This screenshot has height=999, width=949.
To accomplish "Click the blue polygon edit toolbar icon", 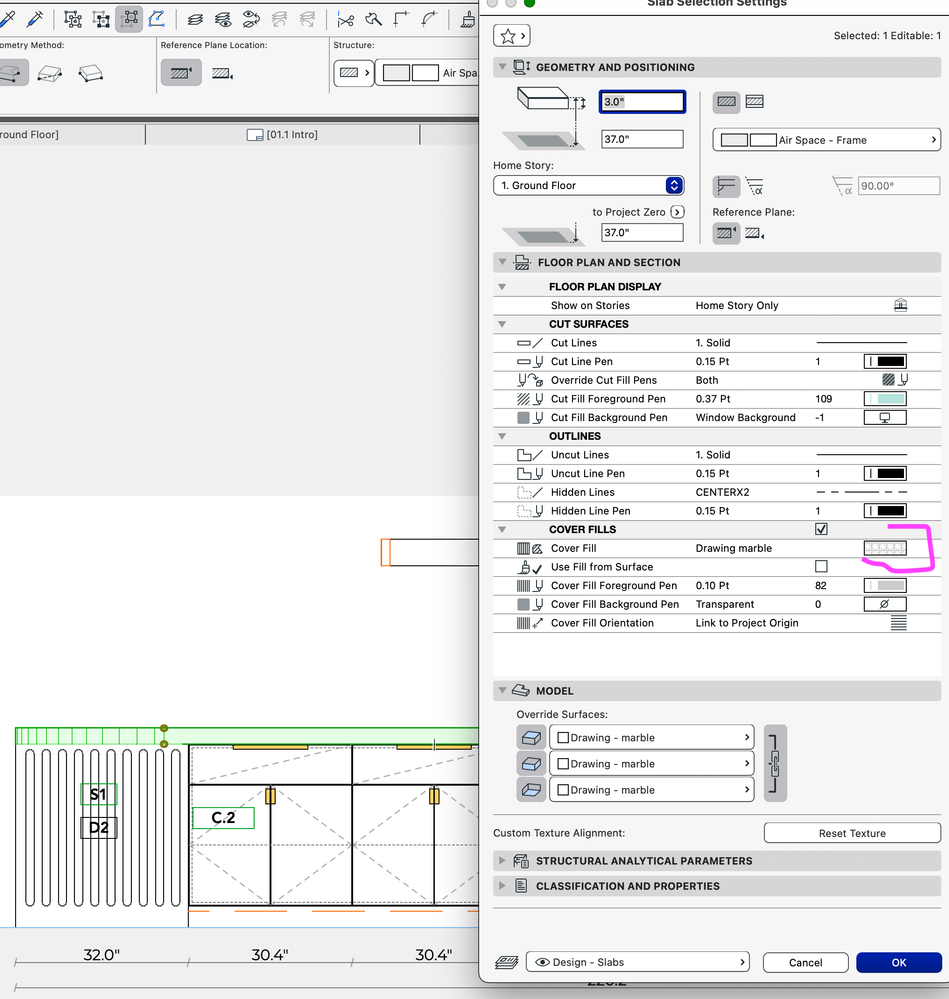I will [x=157, y=19].
